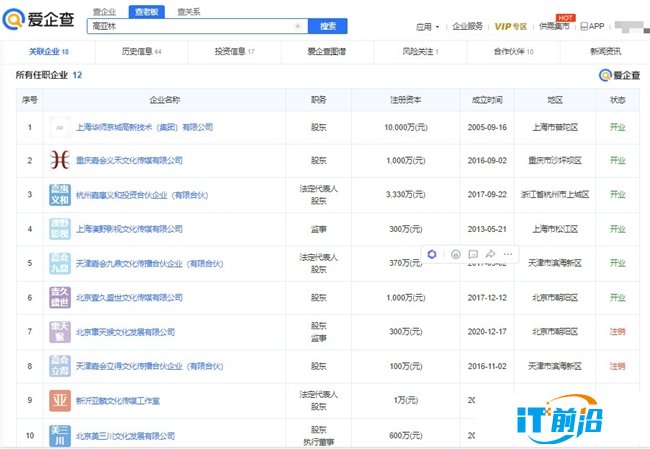Click the 爱企查 logo at top left
Image resolution: width=650 pixels, height=449 pixels.
coord(38,19)
